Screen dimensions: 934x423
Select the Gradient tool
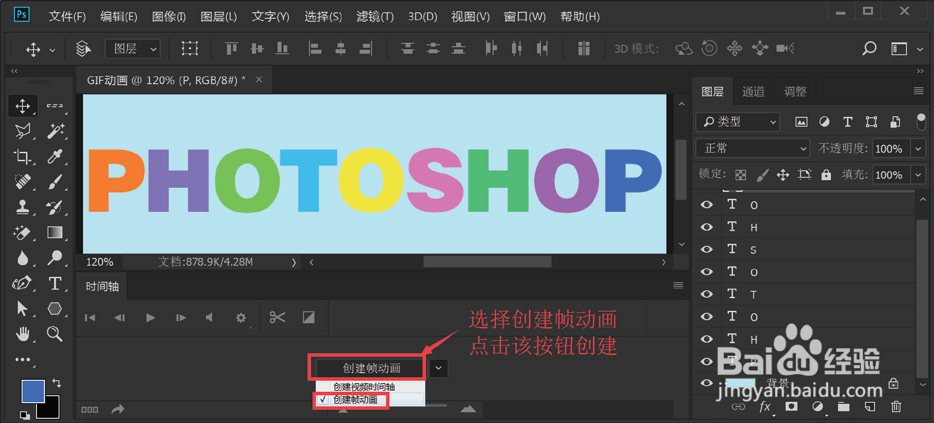point(55,232)
